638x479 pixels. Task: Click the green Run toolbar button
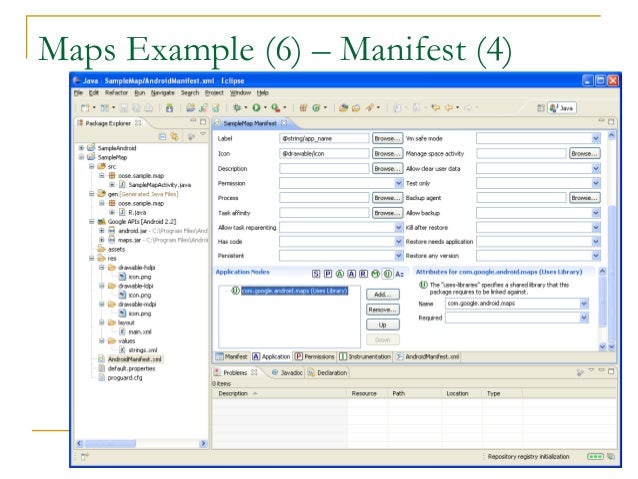256,108
